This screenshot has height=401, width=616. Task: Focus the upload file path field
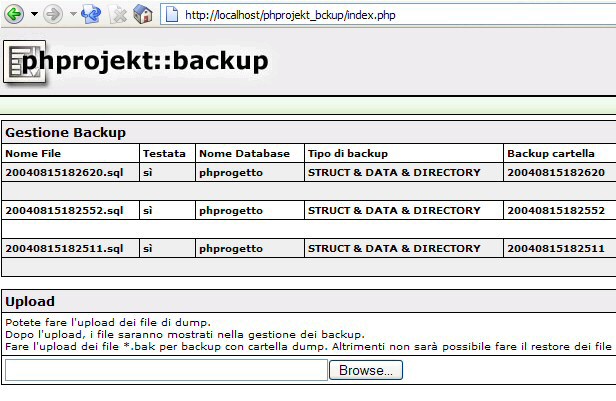(166, 370)
